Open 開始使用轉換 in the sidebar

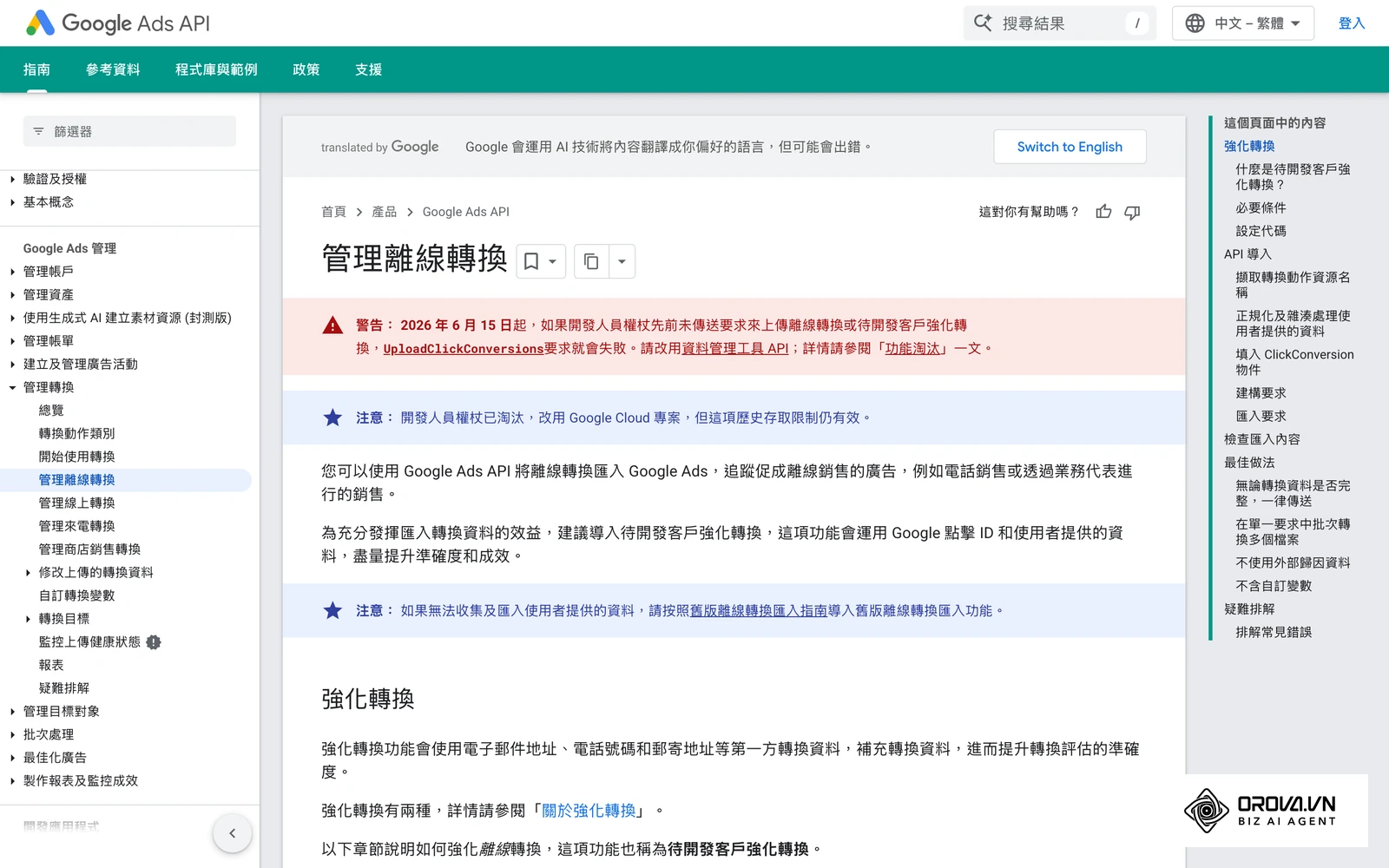(x=76, y=457)
